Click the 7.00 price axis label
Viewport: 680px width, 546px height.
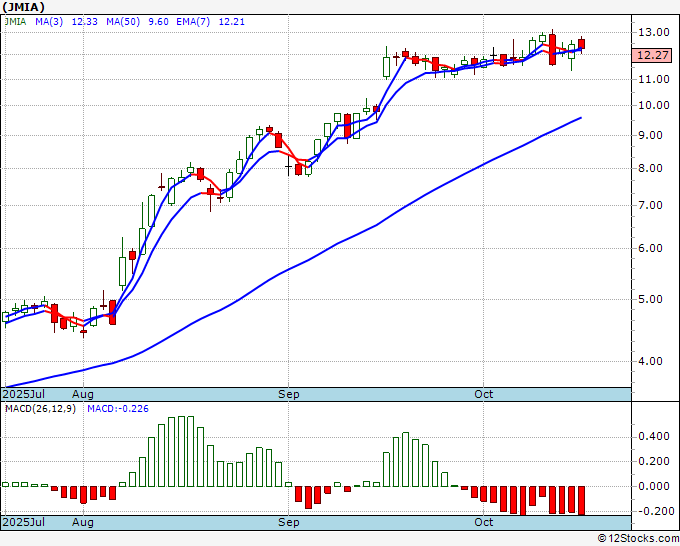(651, 205)
